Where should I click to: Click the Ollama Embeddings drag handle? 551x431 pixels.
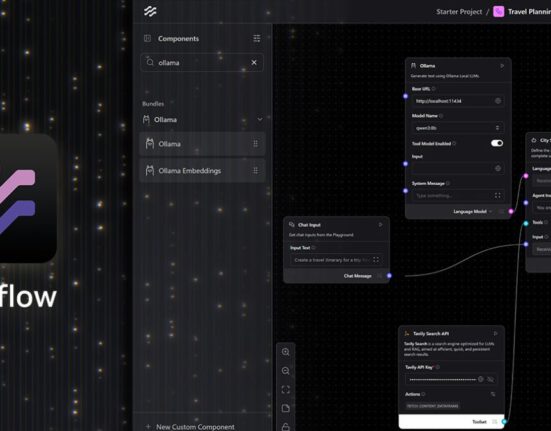pyautogui.click(x=255, y=171)
